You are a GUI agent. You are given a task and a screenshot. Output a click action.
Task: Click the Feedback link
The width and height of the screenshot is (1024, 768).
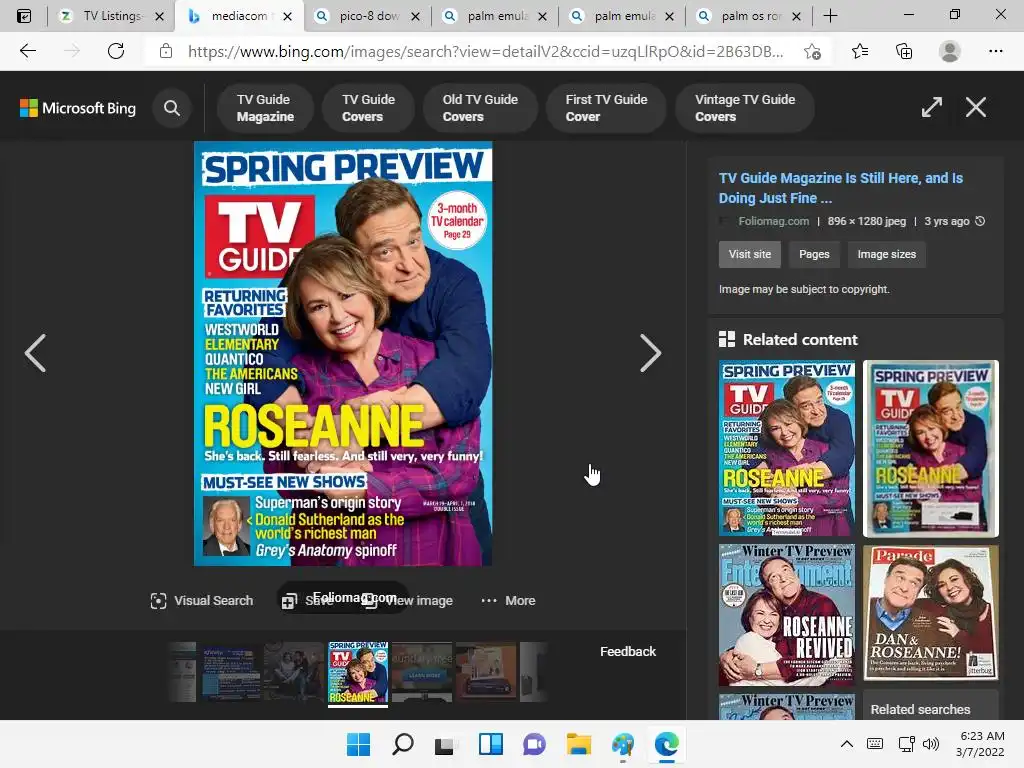(x=628, y=651)
